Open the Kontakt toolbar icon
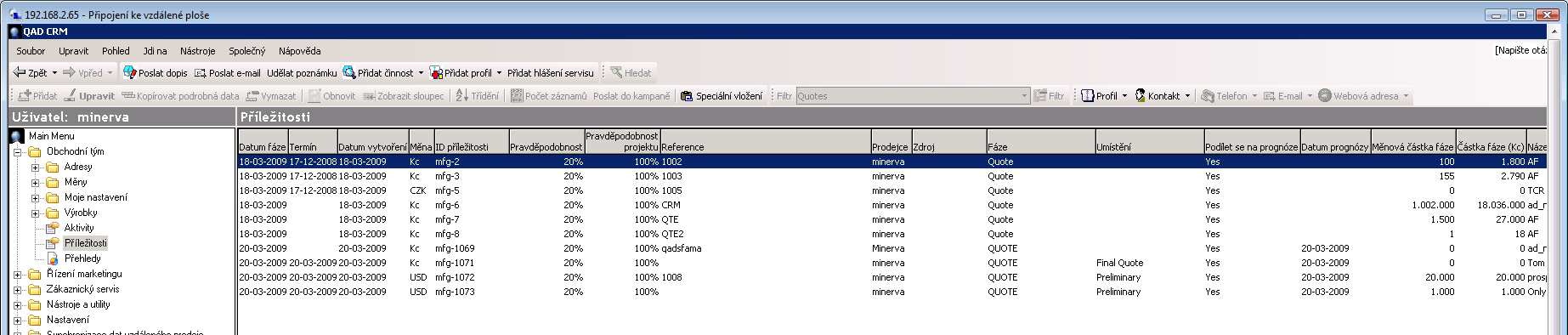Viewport: 1568px width, 335px height. 1141,96
